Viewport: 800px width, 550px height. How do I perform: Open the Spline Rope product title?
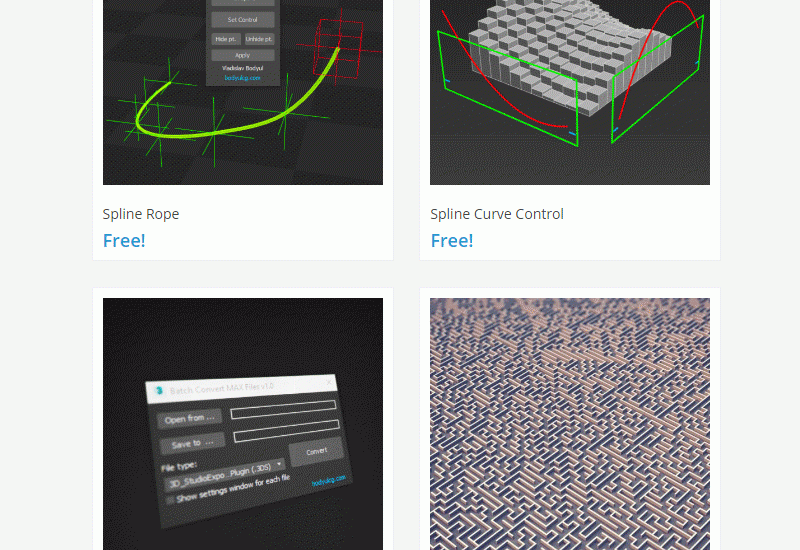[141, 214]
